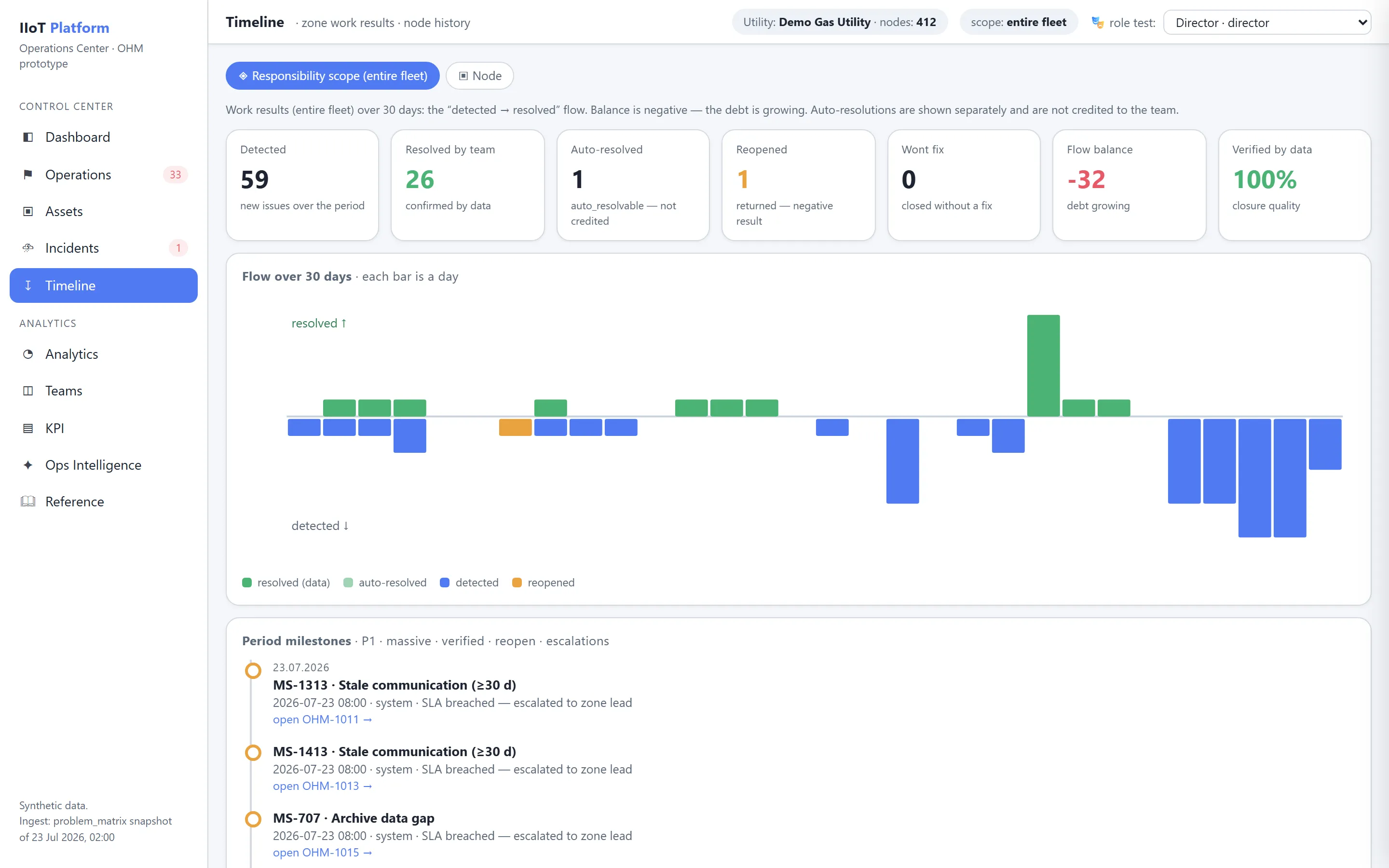Open the role test Director dropdown
Image resolution: width=1389 pixels, height=868 pixels.
pos(1267,23)
